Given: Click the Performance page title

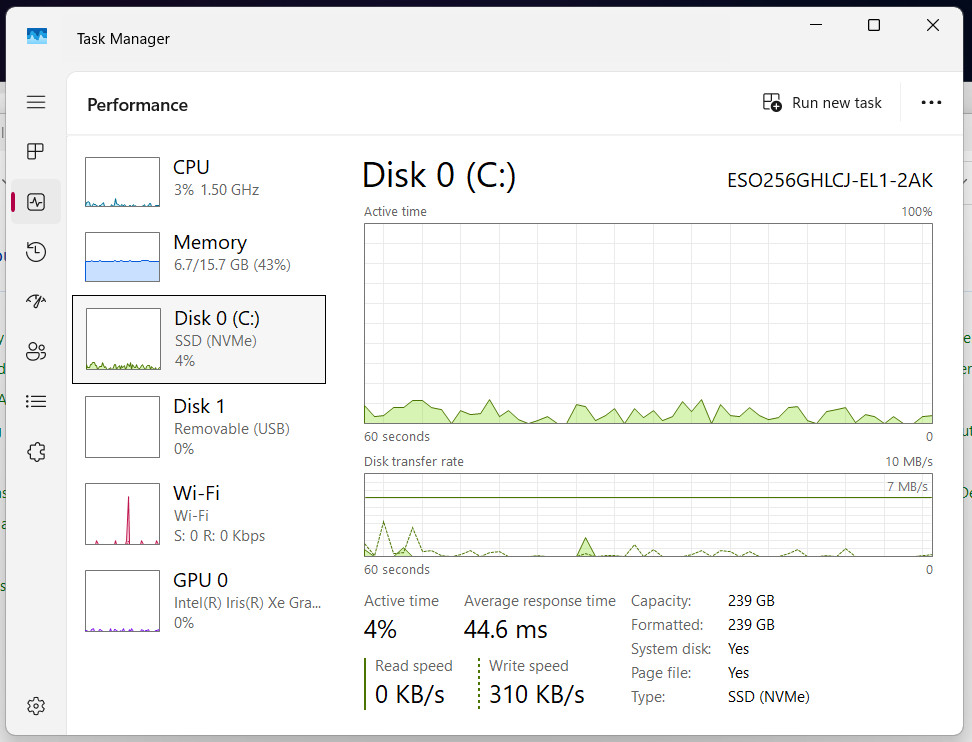Looking at the screenshot, I should click(x=137, y=105).
